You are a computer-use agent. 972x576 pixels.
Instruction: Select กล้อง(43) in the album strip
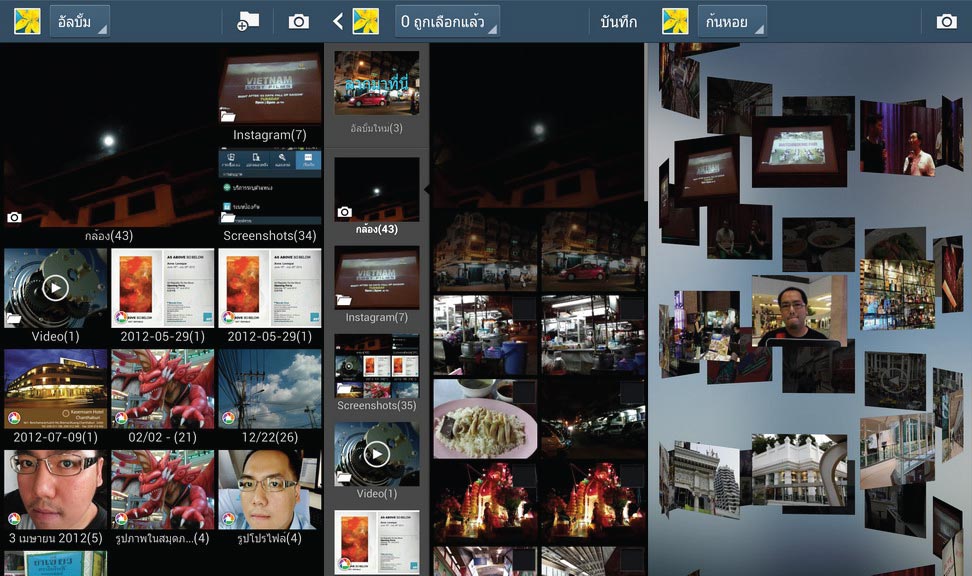[x=377, y=196]
